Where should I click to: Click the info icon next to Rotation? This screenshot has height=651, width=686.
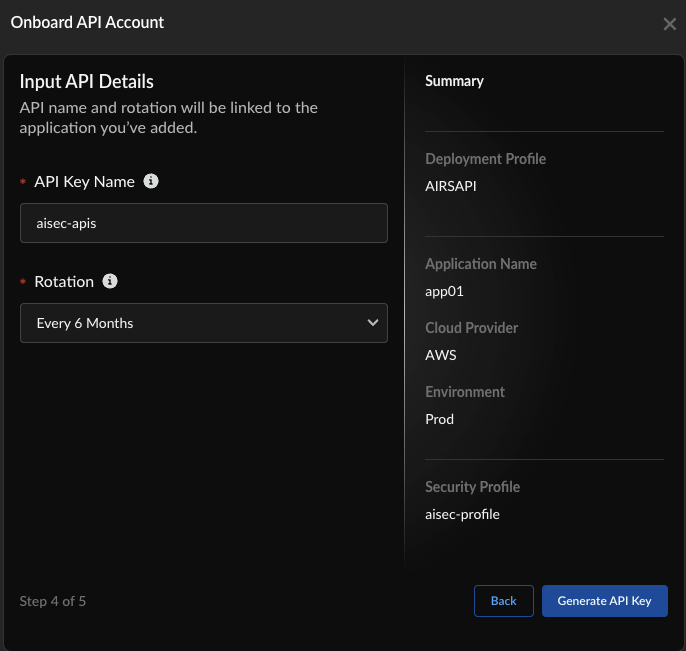[110, 281]
